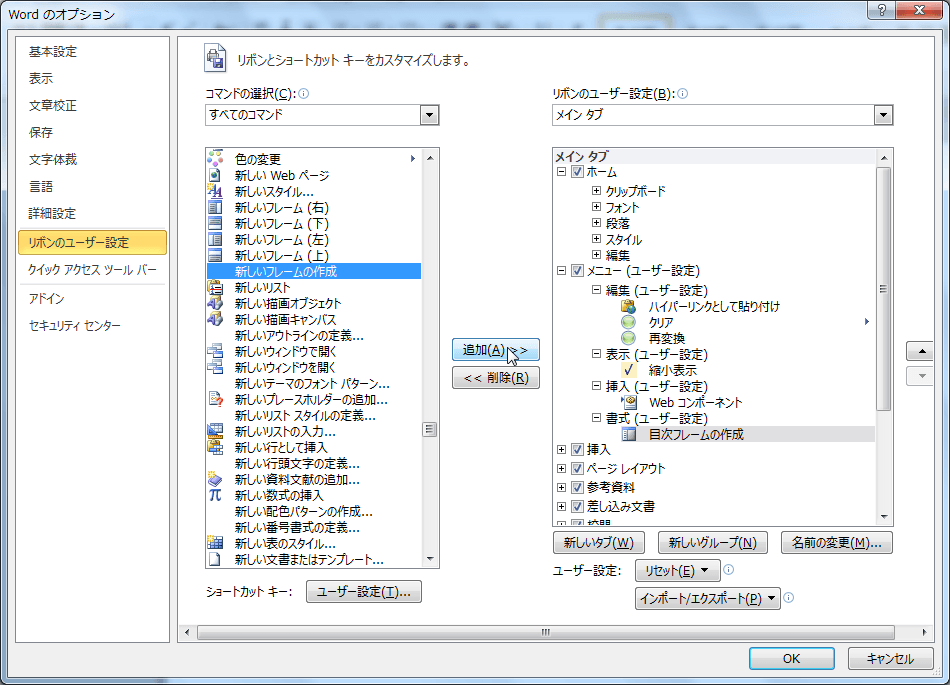The width and height of the screenshot is (950, 685).
Task: Click the ユーザー設定(T)... shortcut key button
Action: (x=364, y=591)
